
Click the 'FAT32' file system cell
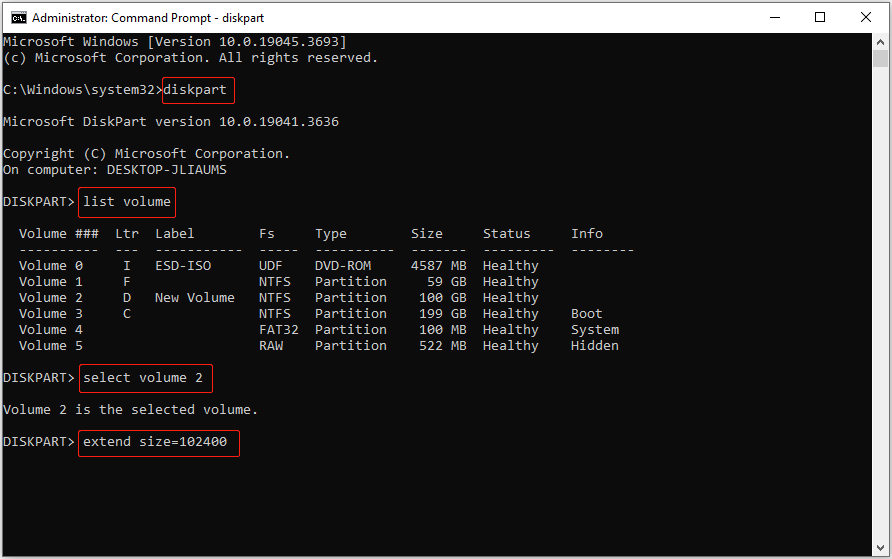(279, 329)
